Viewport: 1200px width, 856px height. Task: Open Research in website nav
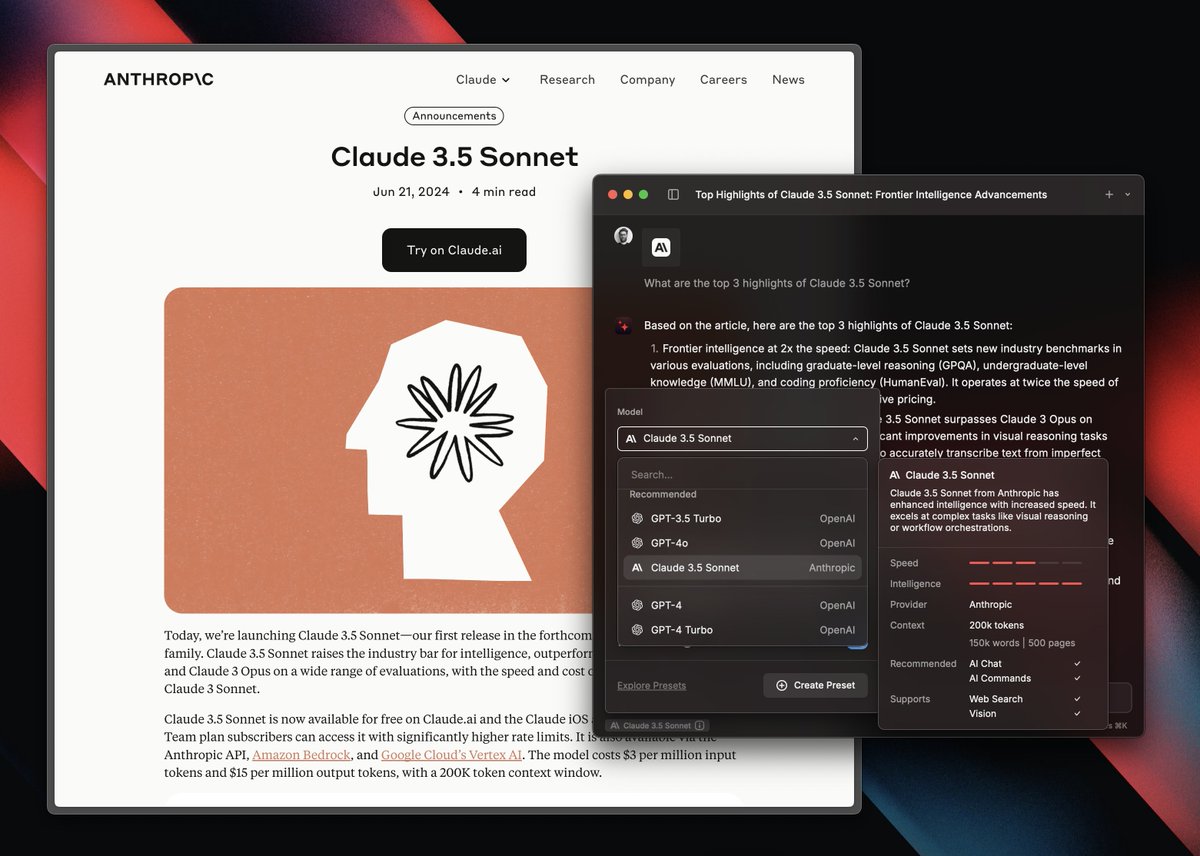[567, 80]
